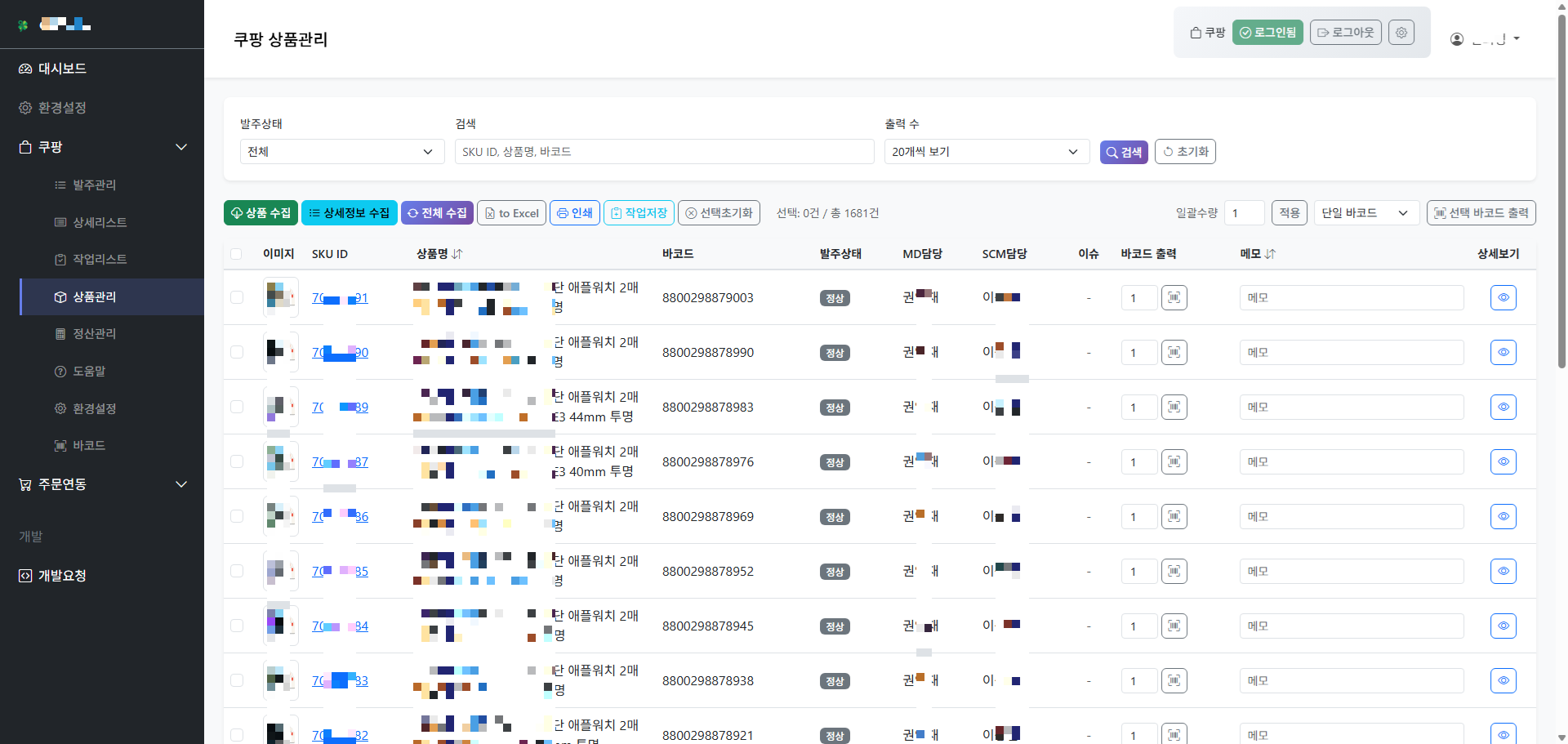Click the 상세정보 수집 button

[350, 213]
